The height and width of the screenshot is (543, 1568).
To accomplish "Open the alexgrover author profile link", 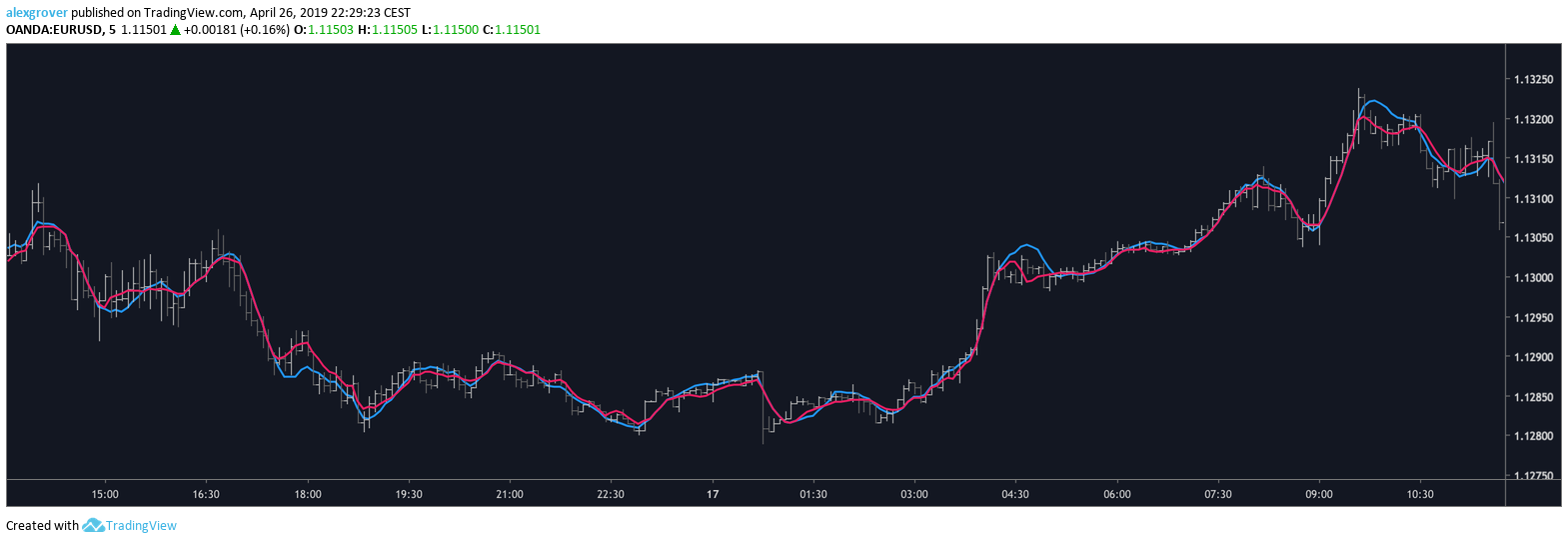I will coord(36,13).
